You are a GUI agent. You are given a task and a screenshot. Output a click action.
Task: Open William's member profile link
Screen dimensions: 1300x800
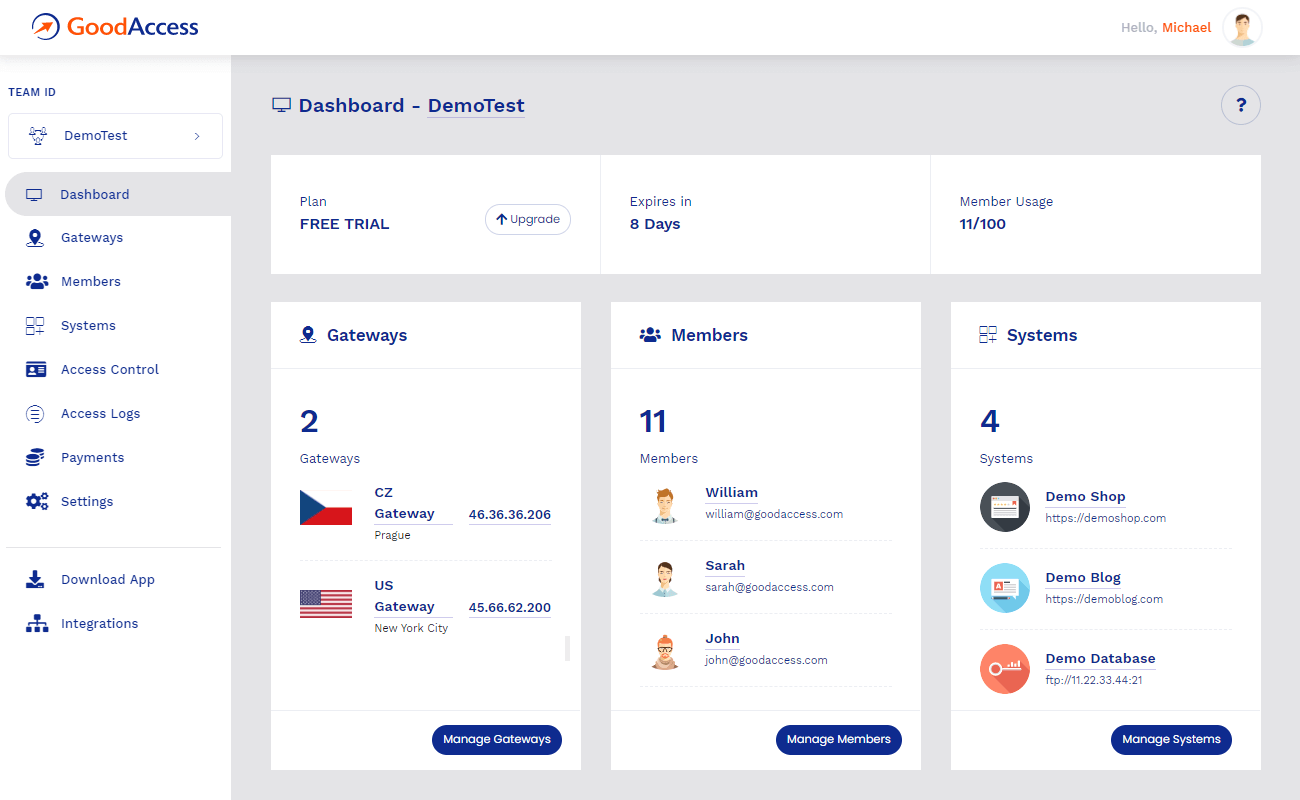click(731, 492)
